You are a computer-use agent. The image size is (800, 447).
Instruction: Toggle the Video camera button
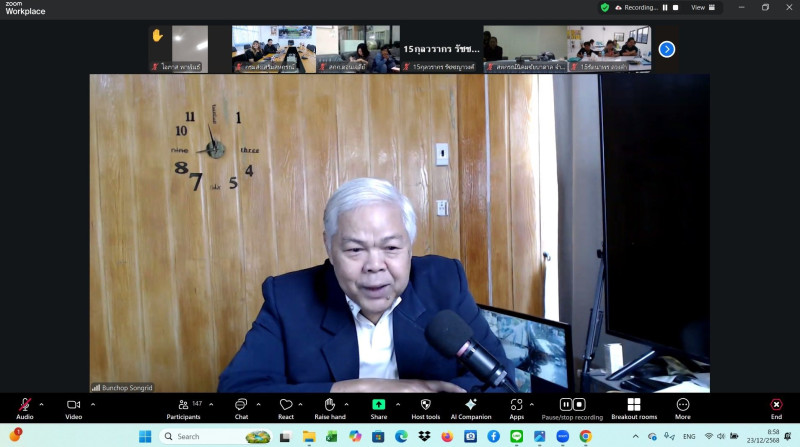click(x=73, y=406)
